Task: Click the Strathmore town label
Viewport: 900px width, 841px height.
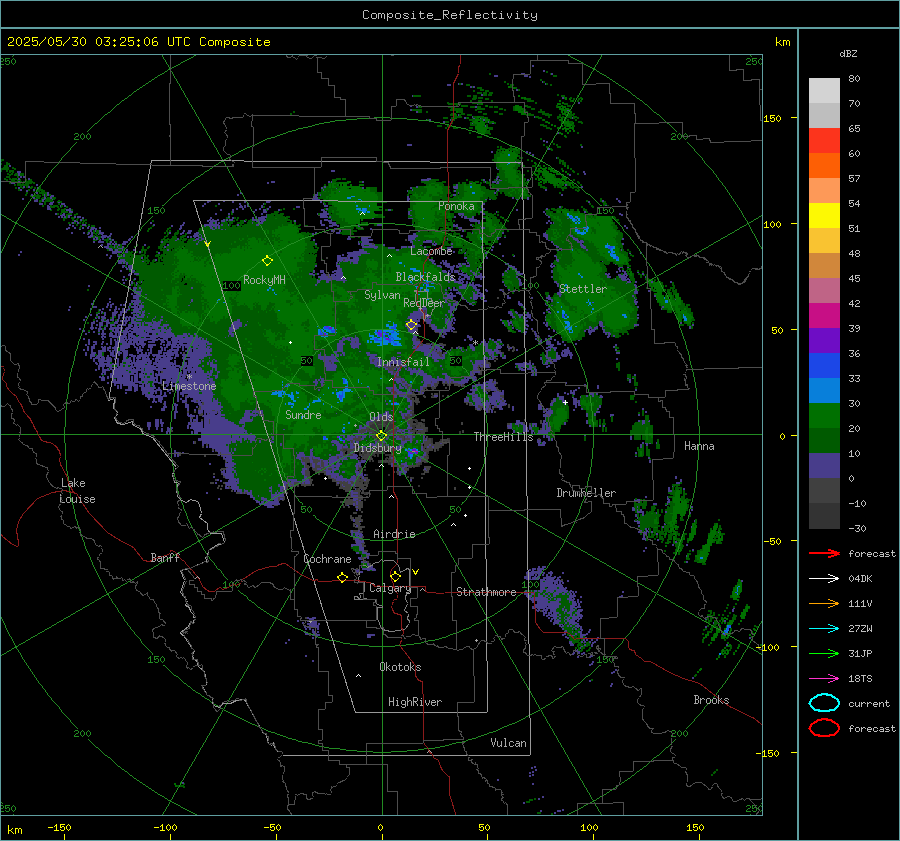Action: pyautogui.click(x=486, y=592)
